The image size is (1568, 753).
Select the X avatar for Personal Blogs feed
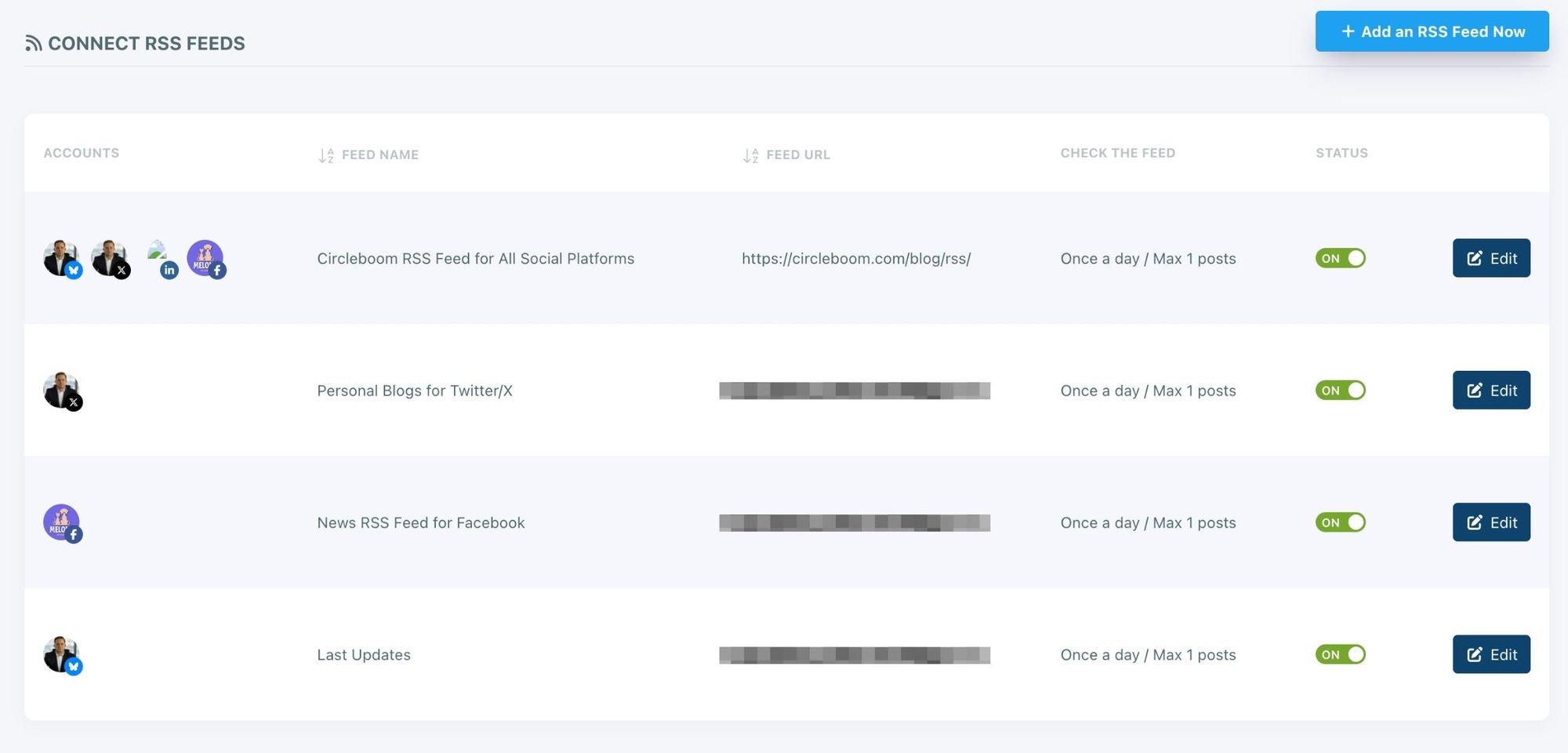(62, 390)
